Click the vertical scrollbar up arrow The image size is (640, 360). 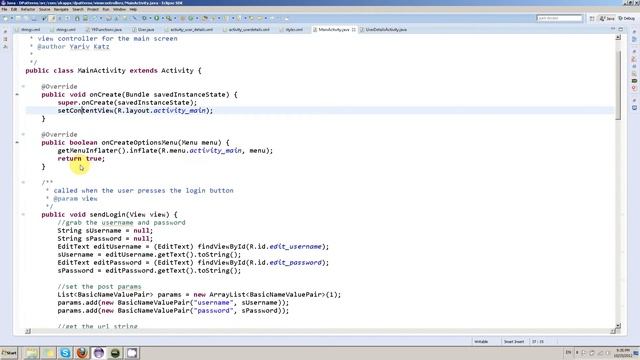[x=618, y=37]
